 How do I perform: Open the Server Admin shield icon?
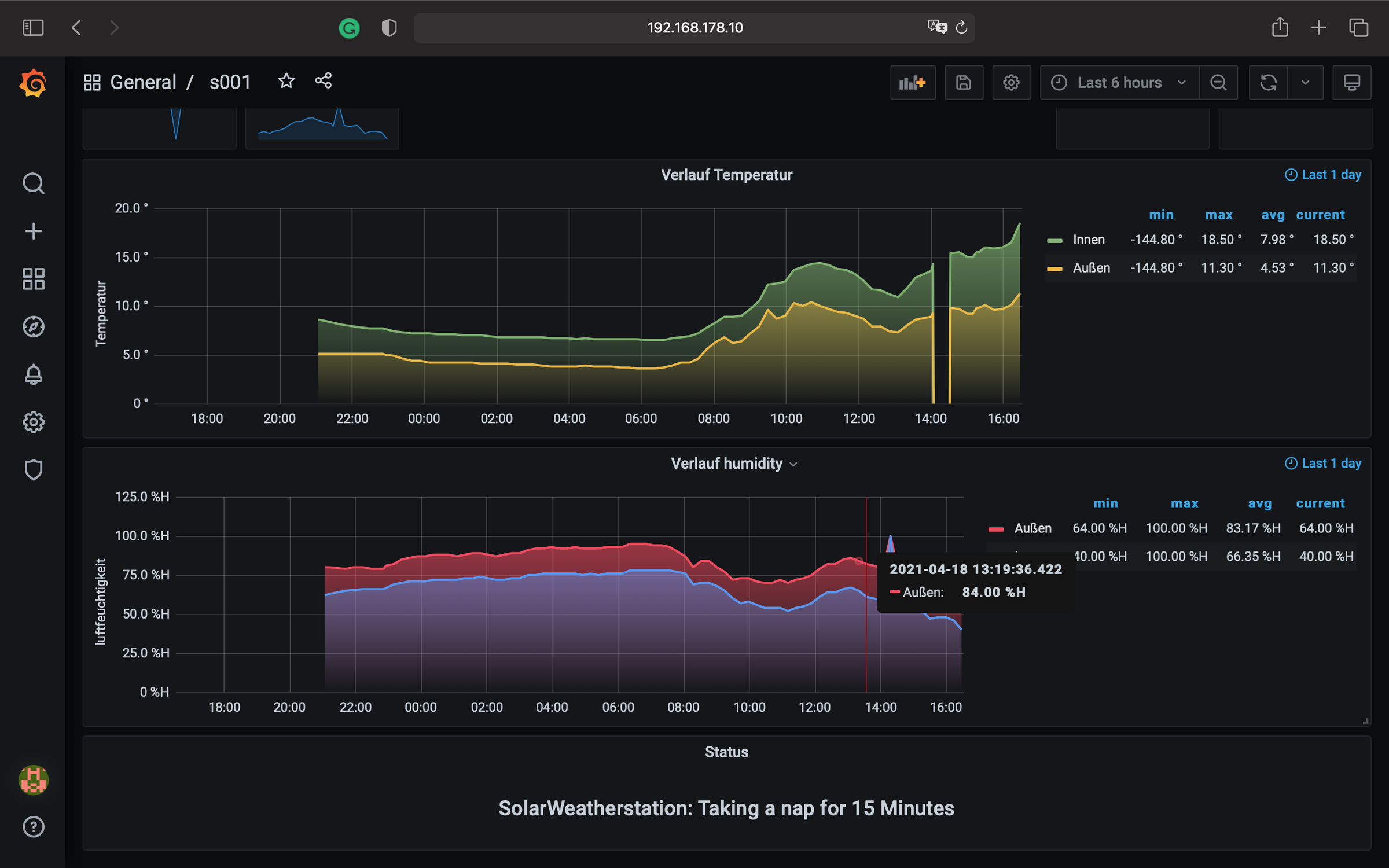(x=33, y=469)
